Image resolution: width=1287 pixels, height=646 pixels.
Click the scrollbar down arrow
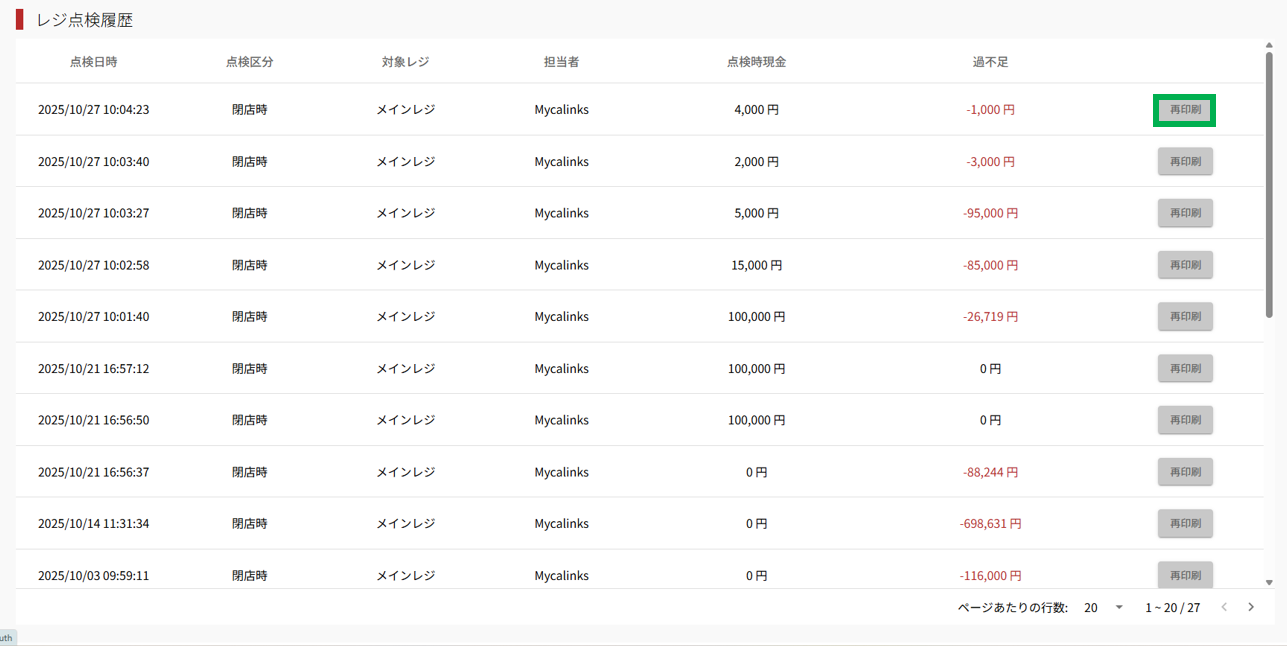tap(1269, 582)
